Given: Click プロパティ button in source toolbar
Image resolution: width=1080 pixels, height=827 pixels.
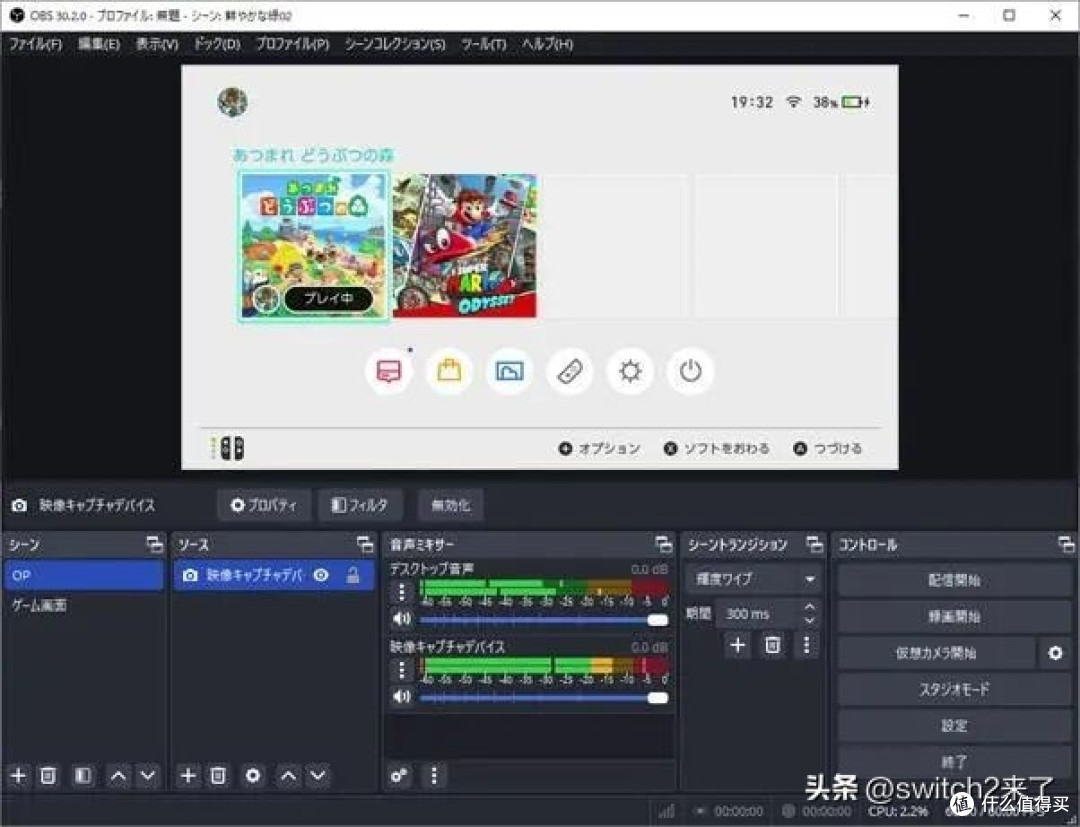Looking at the screenshot, I should pyautogui.click(x=264, y=505).
